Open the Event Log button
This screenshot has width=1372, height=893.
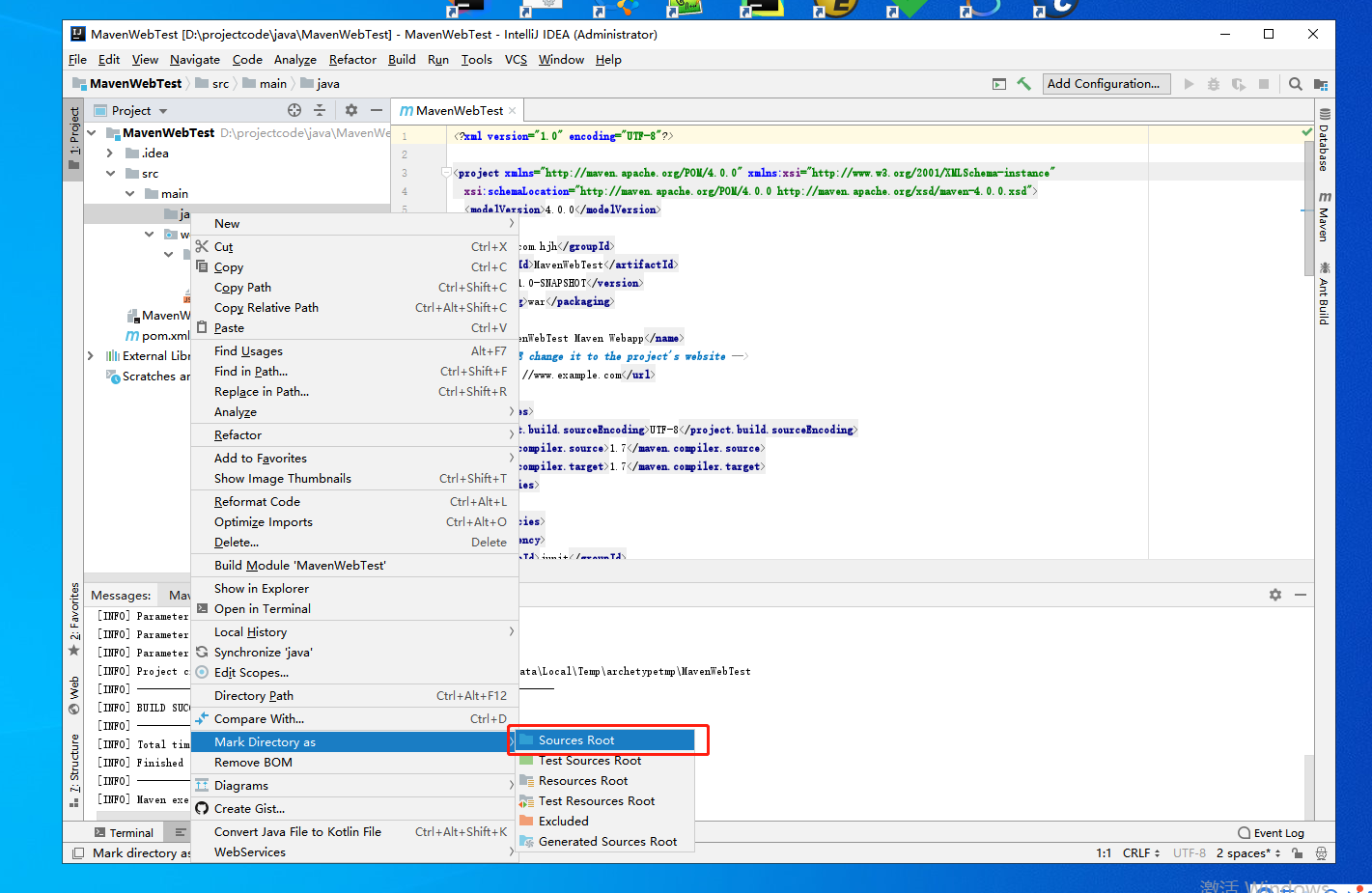click(x=1271, y=833)
